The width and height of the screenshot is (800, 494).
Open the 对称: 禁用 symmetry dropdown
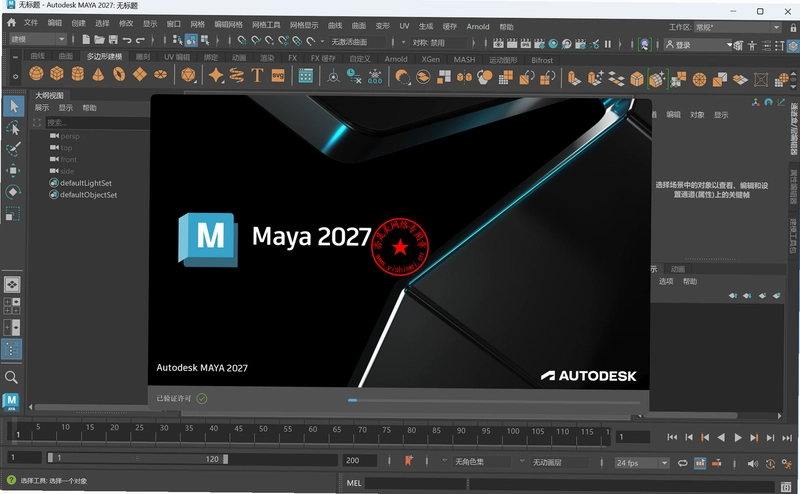438,43
